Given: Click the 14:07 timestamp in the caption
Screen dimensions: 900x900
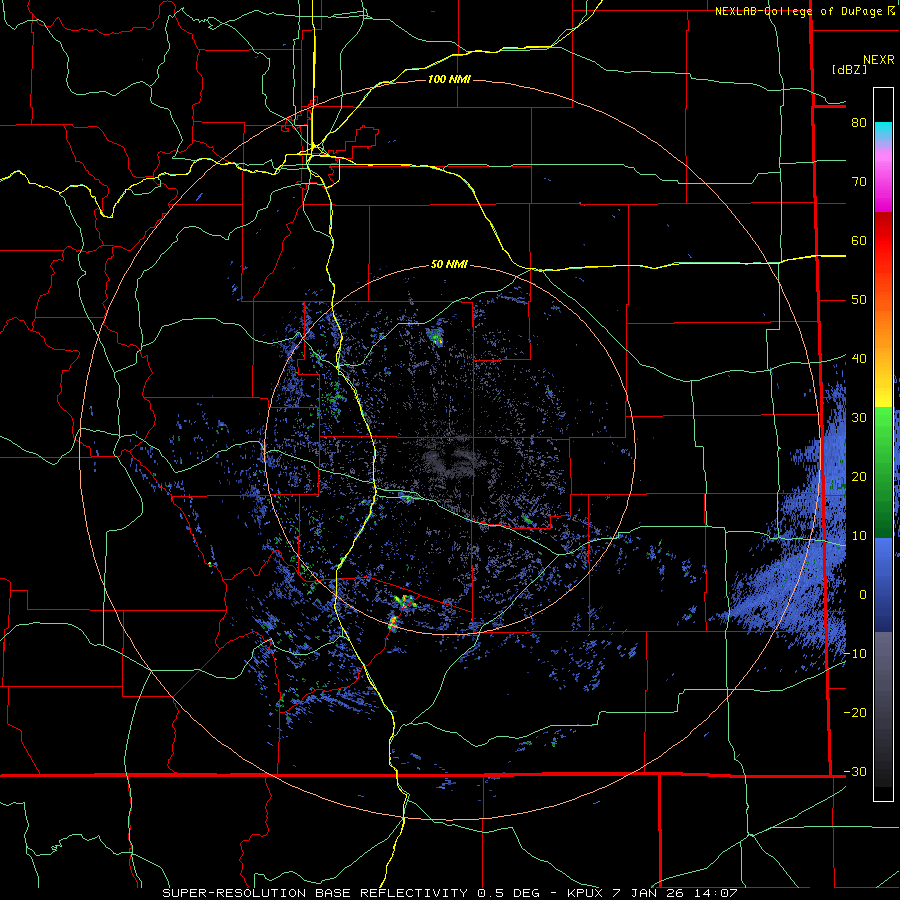Looking at the screenshot, I should tap(717, 893).
